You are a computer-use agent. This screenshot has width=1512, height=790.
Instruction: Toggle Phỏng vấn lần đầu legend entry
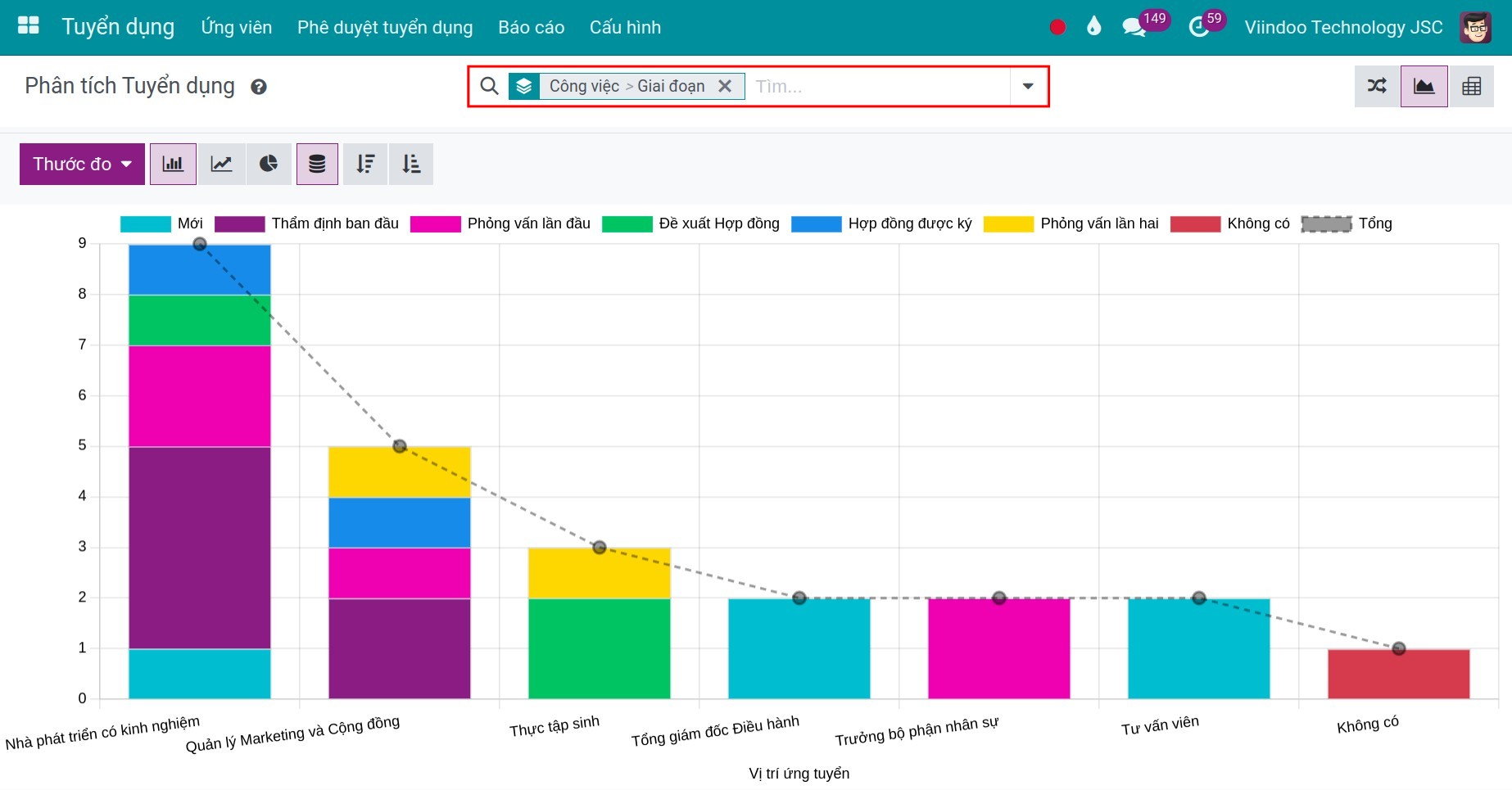[500, 223]
